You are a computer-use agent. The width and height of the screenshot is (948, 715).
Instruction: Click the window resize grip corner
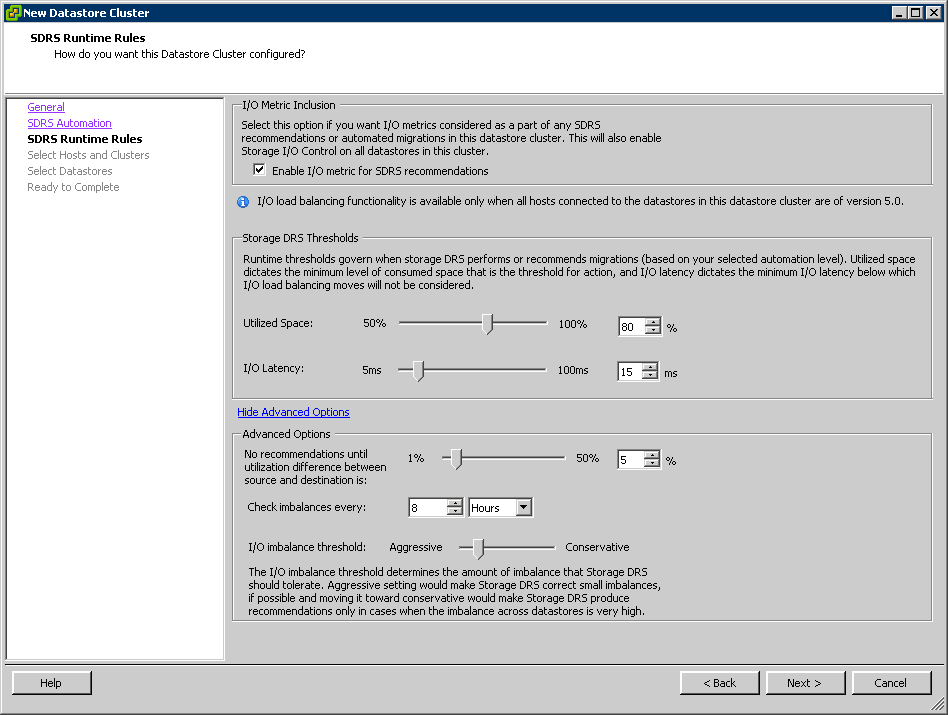(937, 703)
